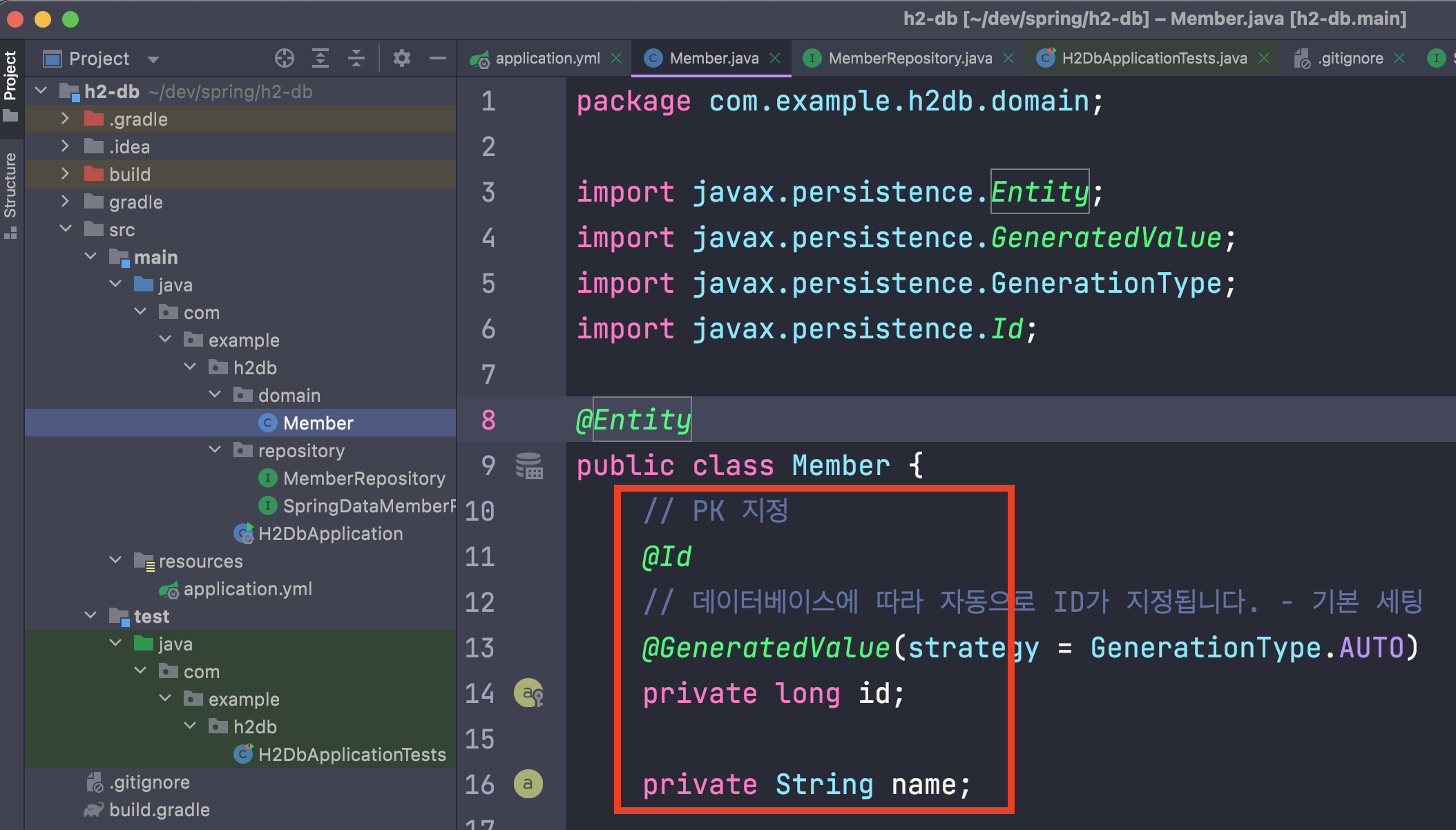Click the domain package folder icon
The height and width of the screenshot is (830, 1456).
tap(242, 394)
